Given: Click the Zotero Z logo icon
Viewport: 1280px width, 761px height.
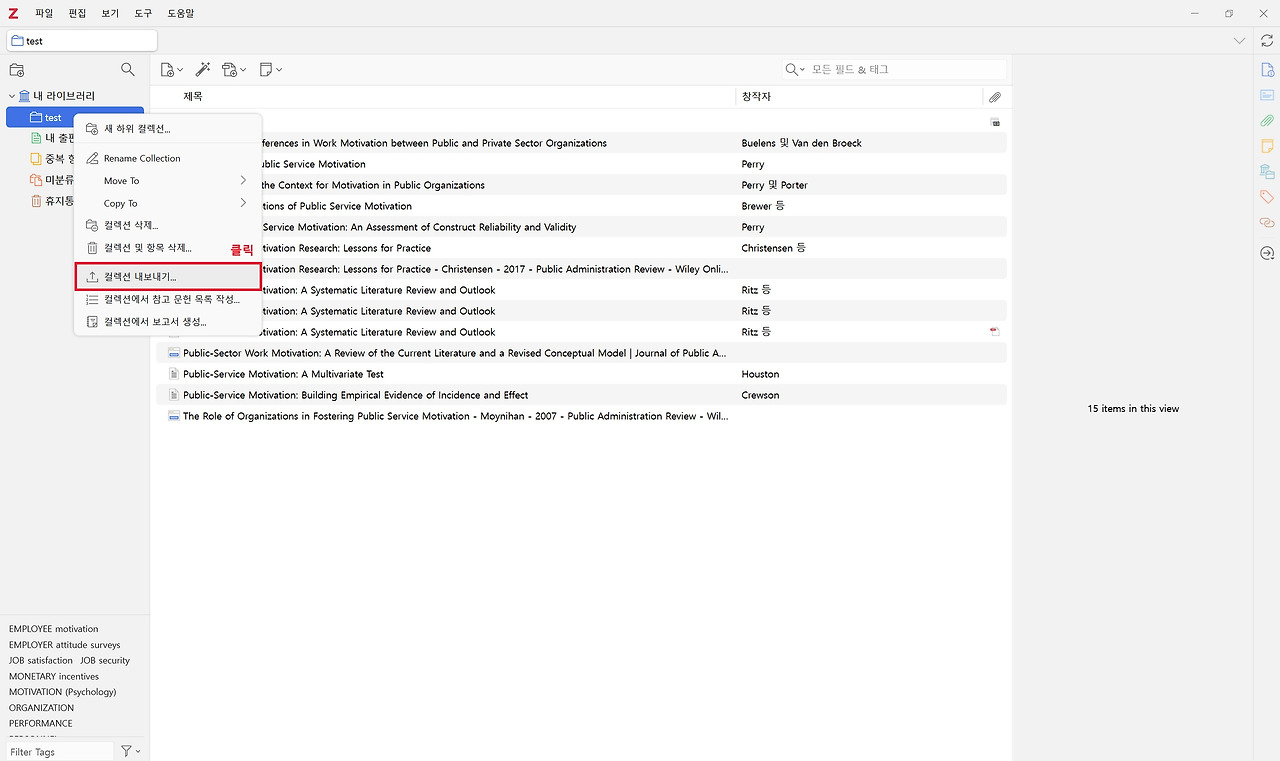Looking at the screenshot, I should pyautogui.click(x=12, y=13).
